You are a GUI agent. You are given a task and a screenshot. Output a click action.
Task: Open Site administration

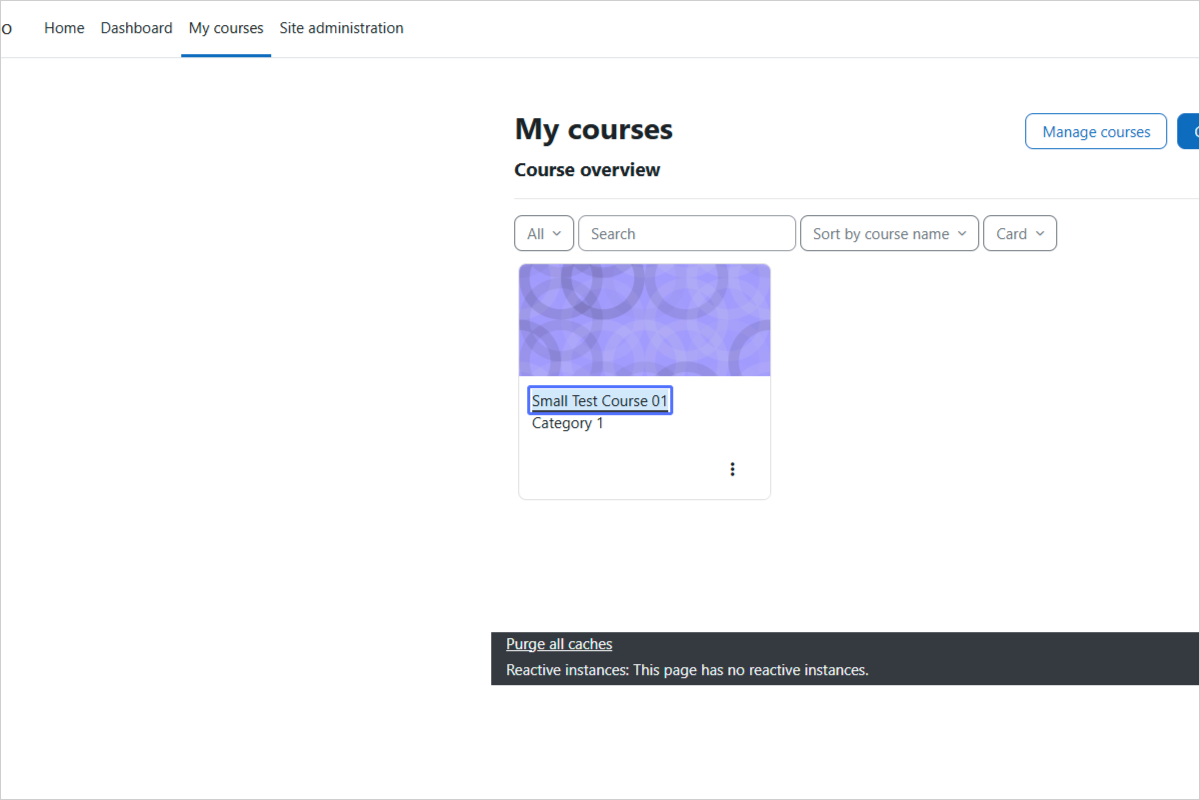point(341,28)
